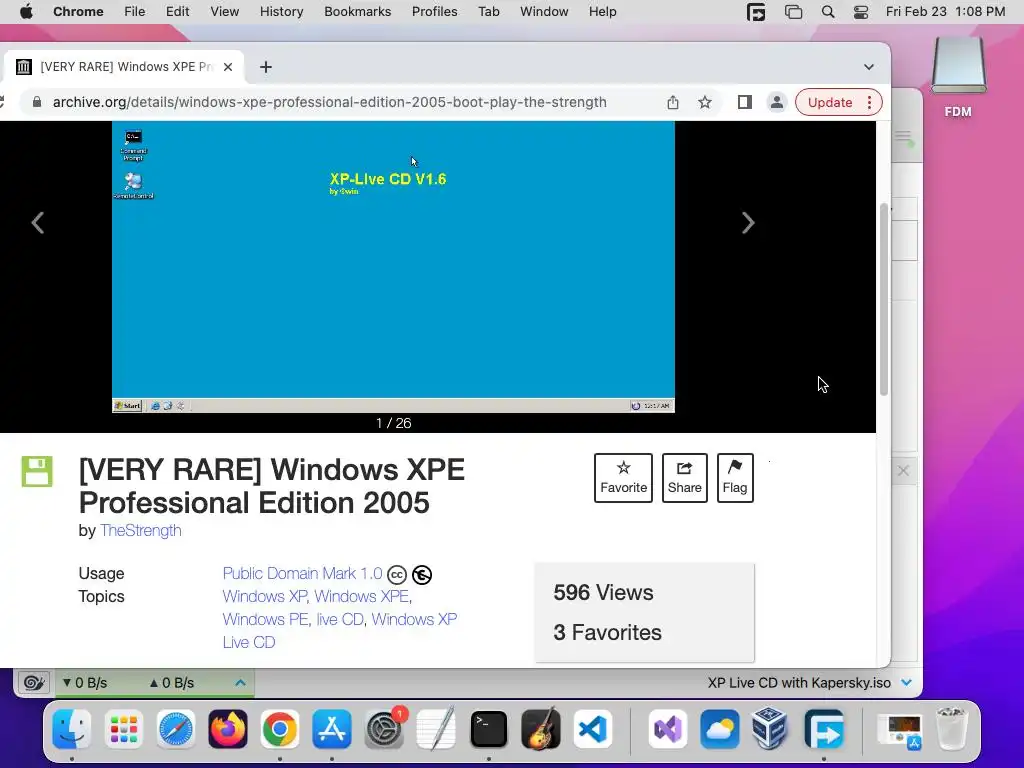Launch Safari from the Dock
The width and height of the screenshot is (1024, 768).
176,729
